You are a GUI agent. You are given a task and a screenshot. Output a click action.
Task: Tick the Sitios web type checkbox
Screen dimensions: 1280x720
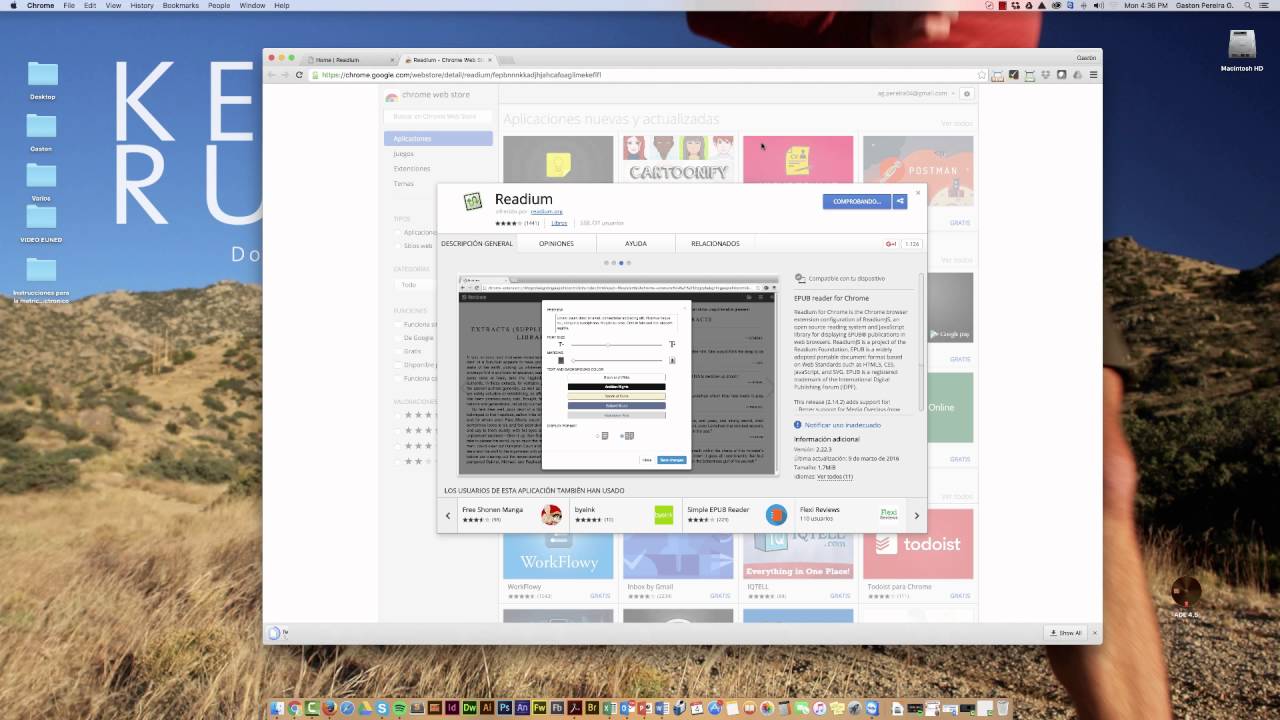pos(399,245)
